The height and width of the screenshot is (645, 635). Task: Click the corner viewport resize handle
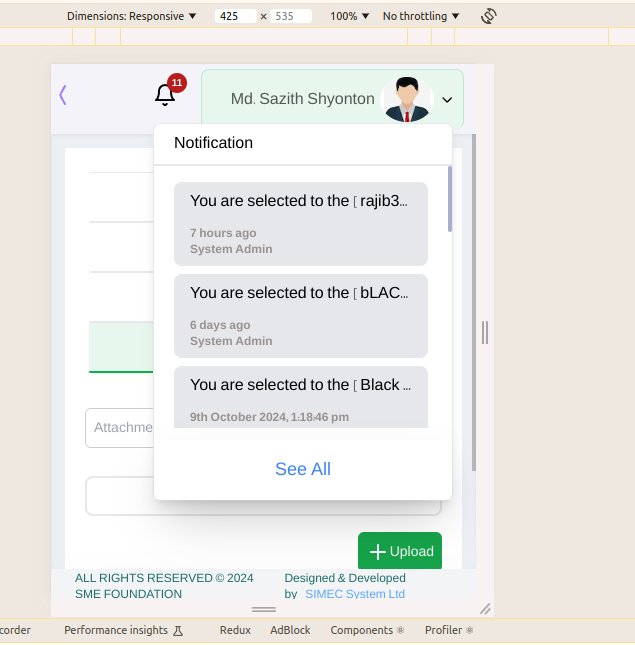[x=486, y=609]
